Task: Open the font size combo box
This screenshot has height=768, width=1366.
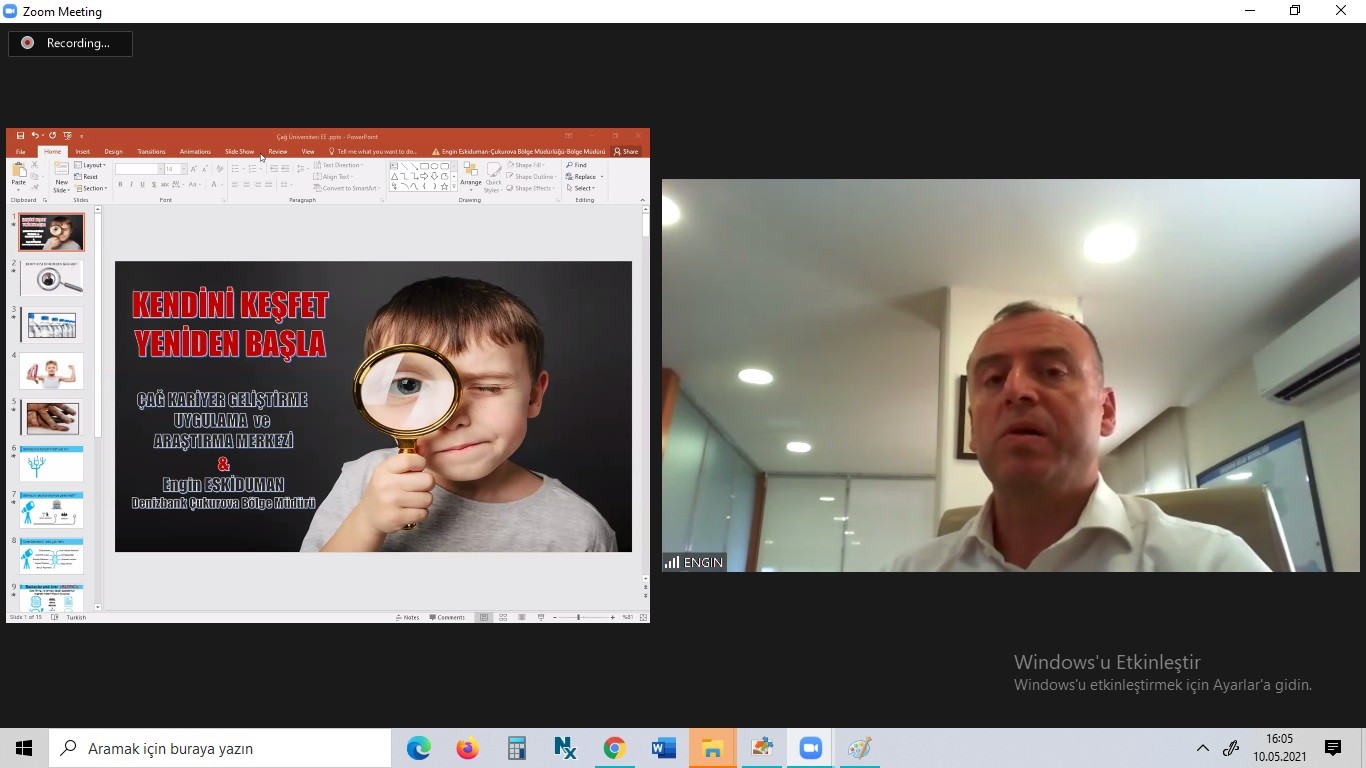Action: [x=176, y=169]
